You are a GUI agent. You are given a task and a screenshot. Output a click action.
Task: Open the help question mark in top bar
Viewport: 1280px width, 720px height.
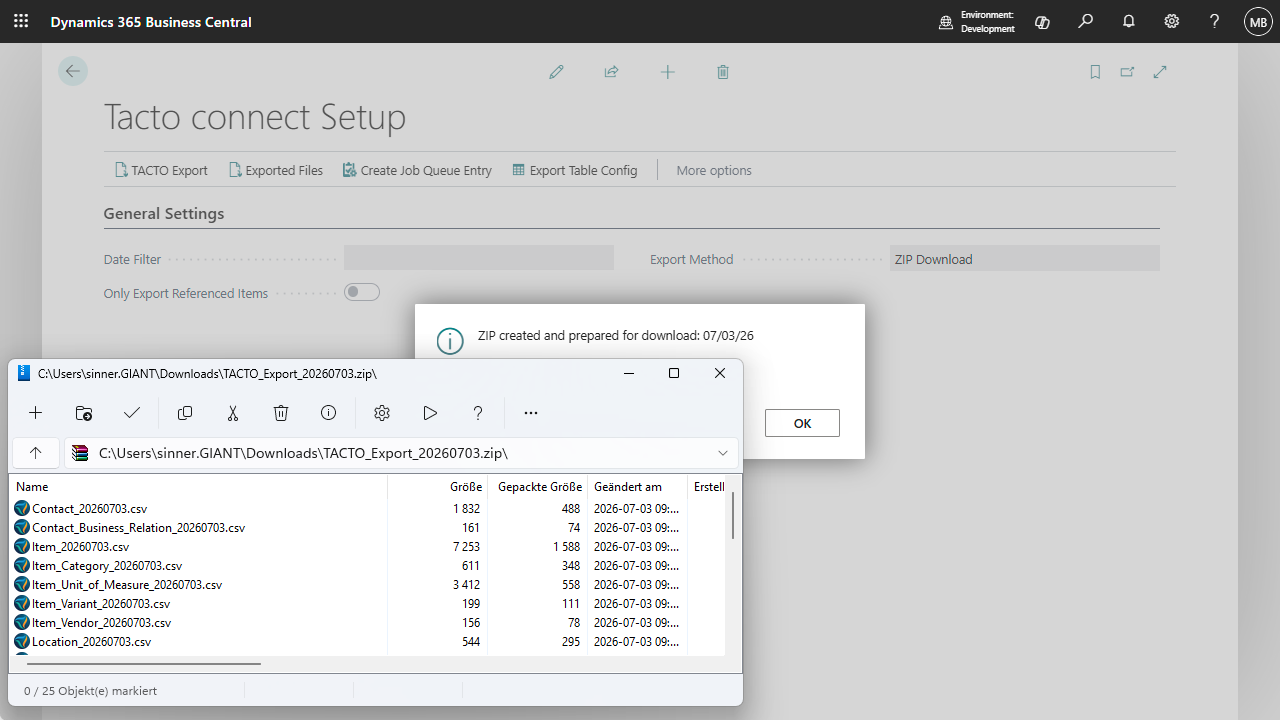click(x=1214, y=21)
